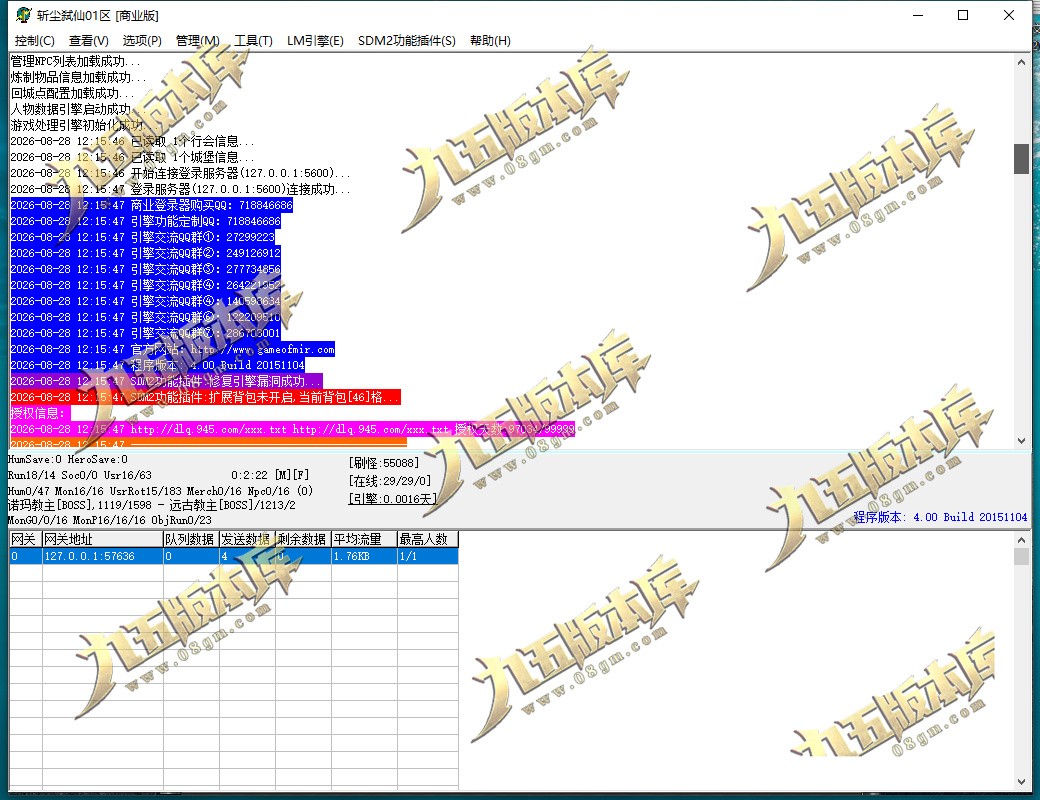Open the 管理(M) menu

coord(197,40)
